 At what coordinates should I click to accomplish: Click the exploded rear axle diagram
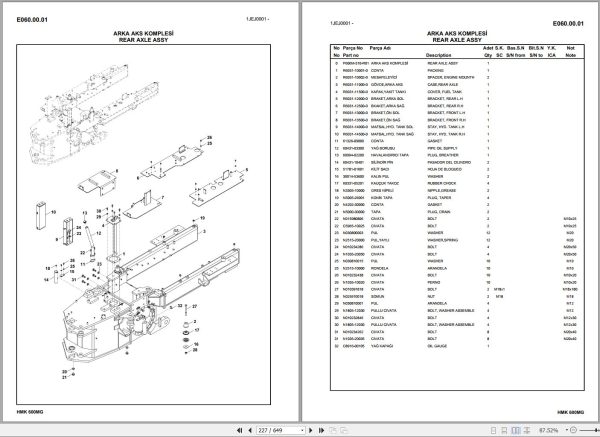(143, 224)
